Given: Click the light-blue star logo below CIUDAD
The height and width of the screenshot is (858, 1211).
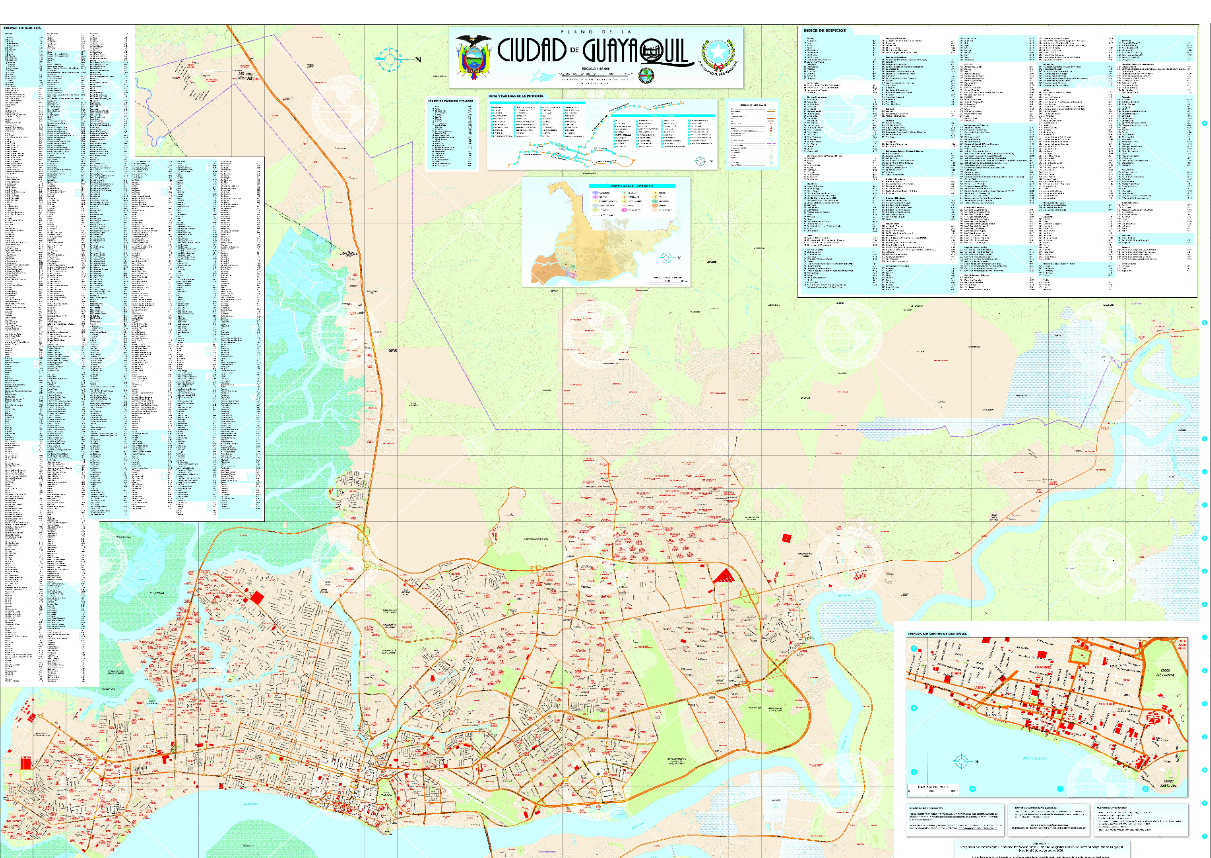Looking at the screenshot, I should click(542, 78).
